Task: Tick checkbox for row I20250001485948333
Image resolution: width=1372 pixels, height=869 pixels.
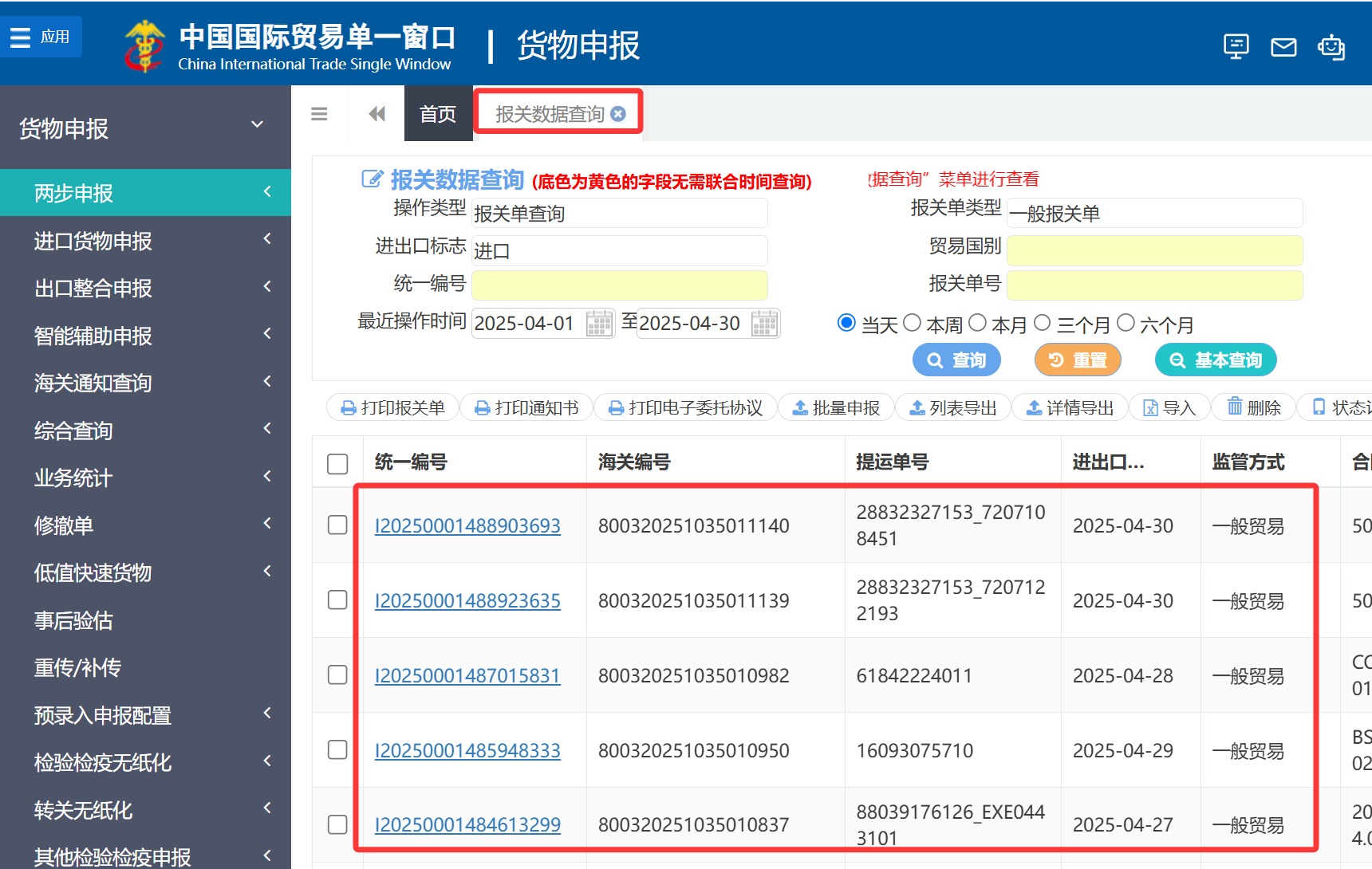Action: pos(337,749)
